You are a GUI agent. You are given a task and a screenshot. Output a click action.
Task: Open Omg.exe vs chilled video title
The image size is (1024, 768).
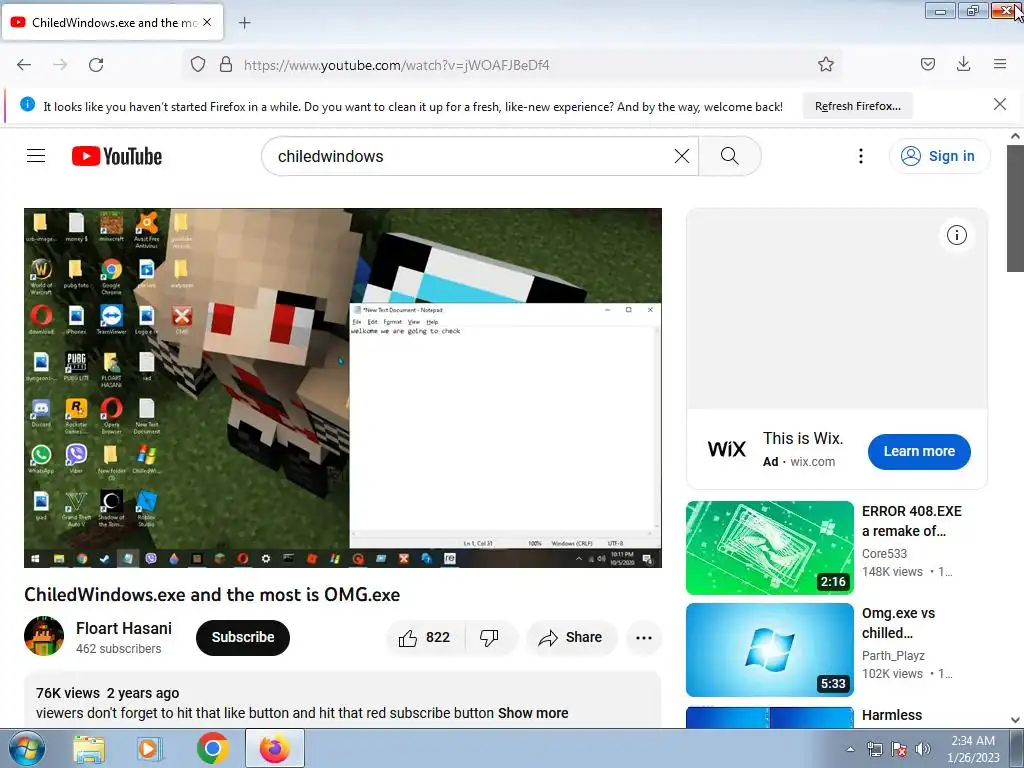(899, 623)
